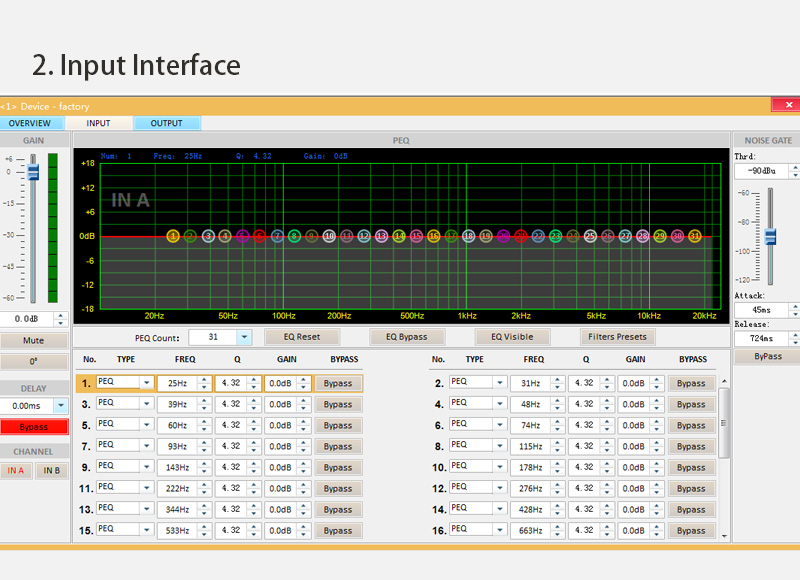Click the noise gate threshold slider handle
Screen dimensions: 800x580
click(770, 236)
